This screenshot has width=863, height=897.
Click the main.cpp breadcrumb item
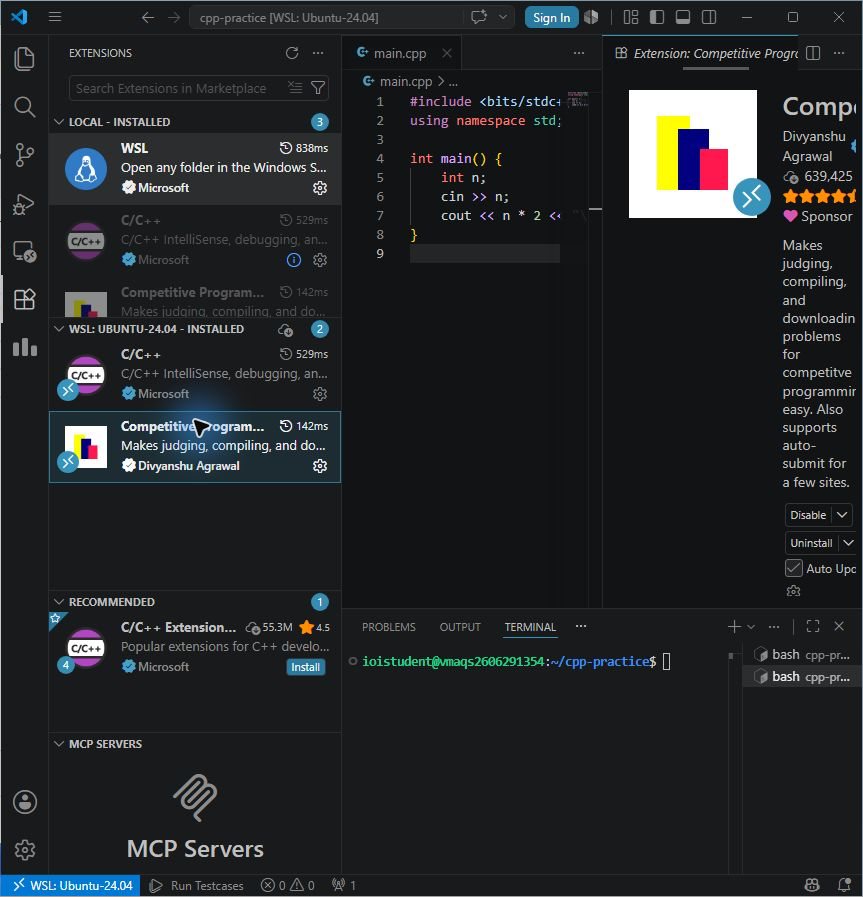398,82
